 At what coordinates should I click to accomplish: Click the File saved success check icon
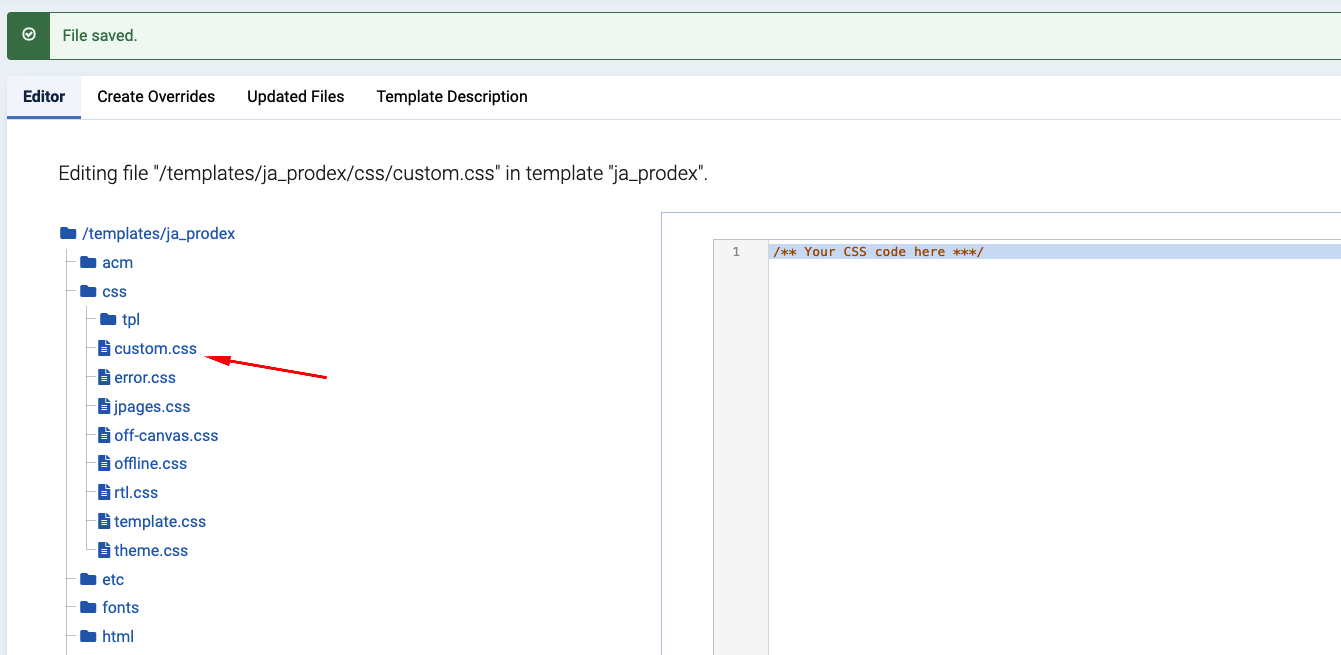tap(29, 35)
